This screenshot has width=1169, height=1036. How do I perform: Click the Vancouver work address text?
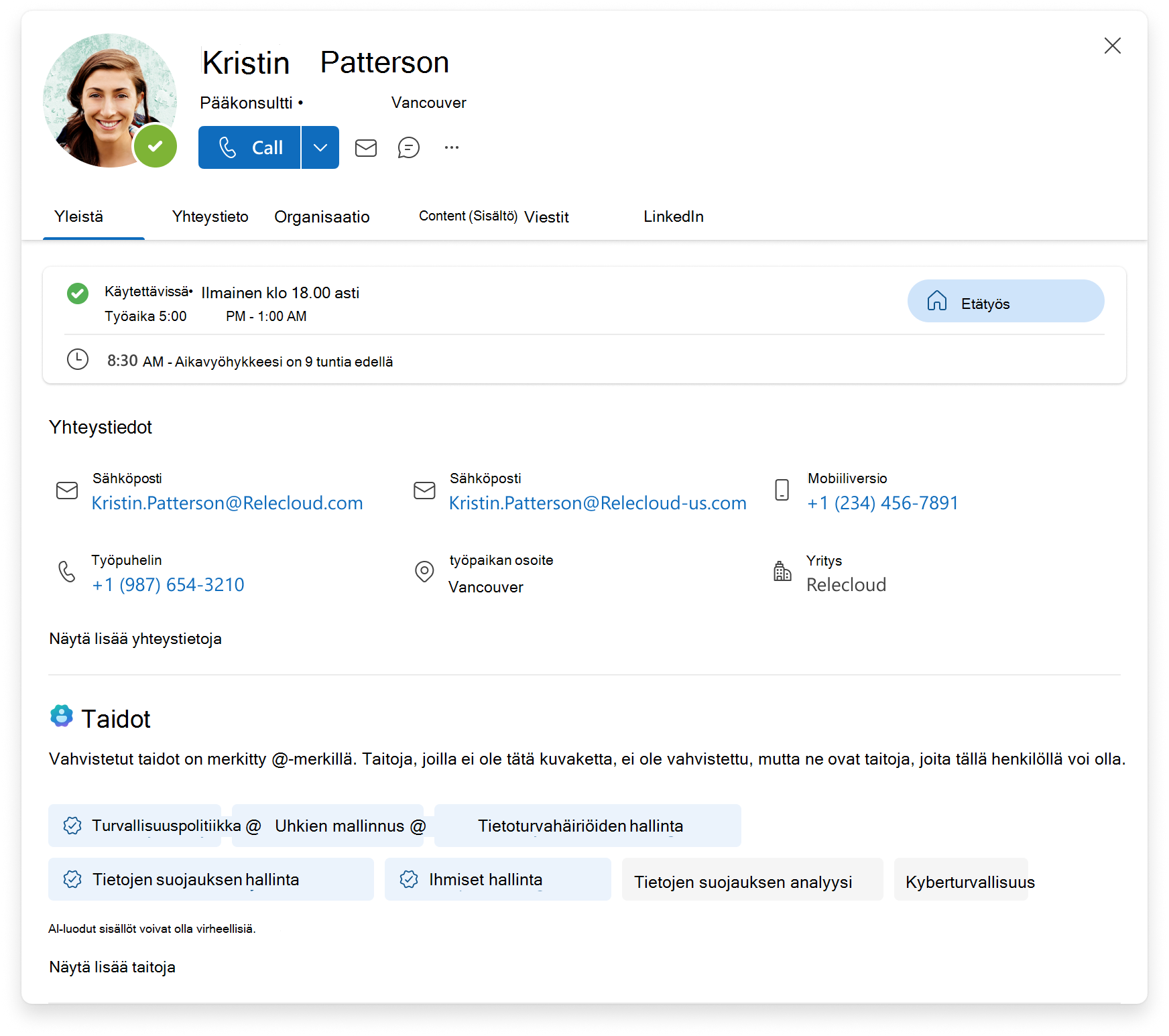[x=486, y=587]
